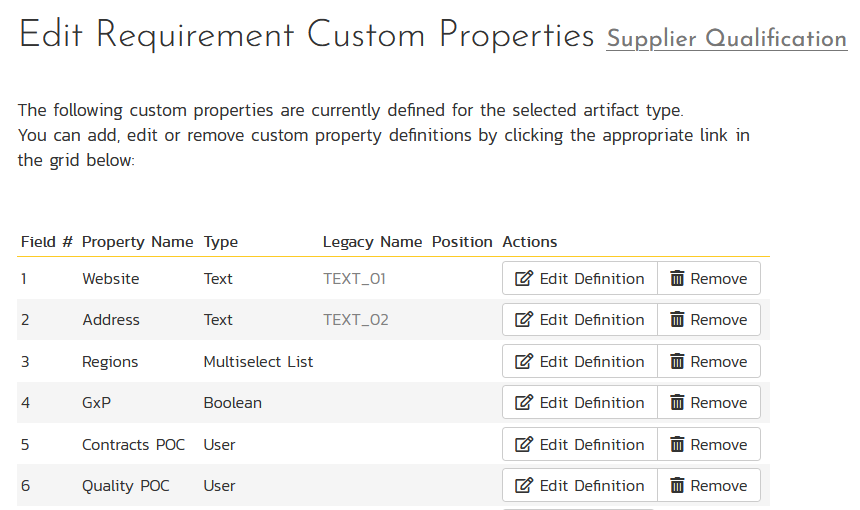Viewport: 860px width, 510px height.
Task: Select the Website property name cell
Action: [x=111, y=279]
